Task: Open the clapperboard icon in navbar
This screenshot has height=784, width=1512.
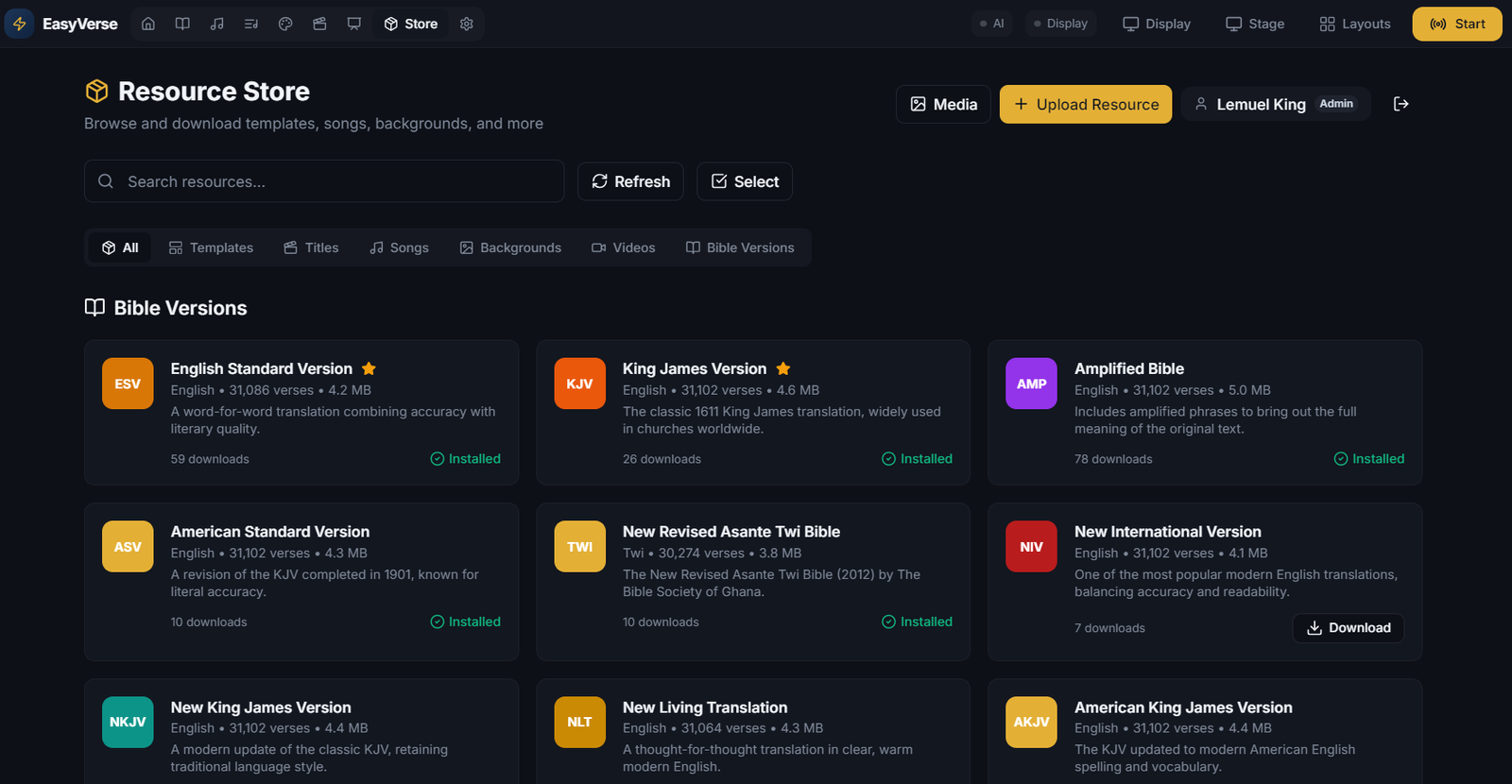Action: [319, 24]
